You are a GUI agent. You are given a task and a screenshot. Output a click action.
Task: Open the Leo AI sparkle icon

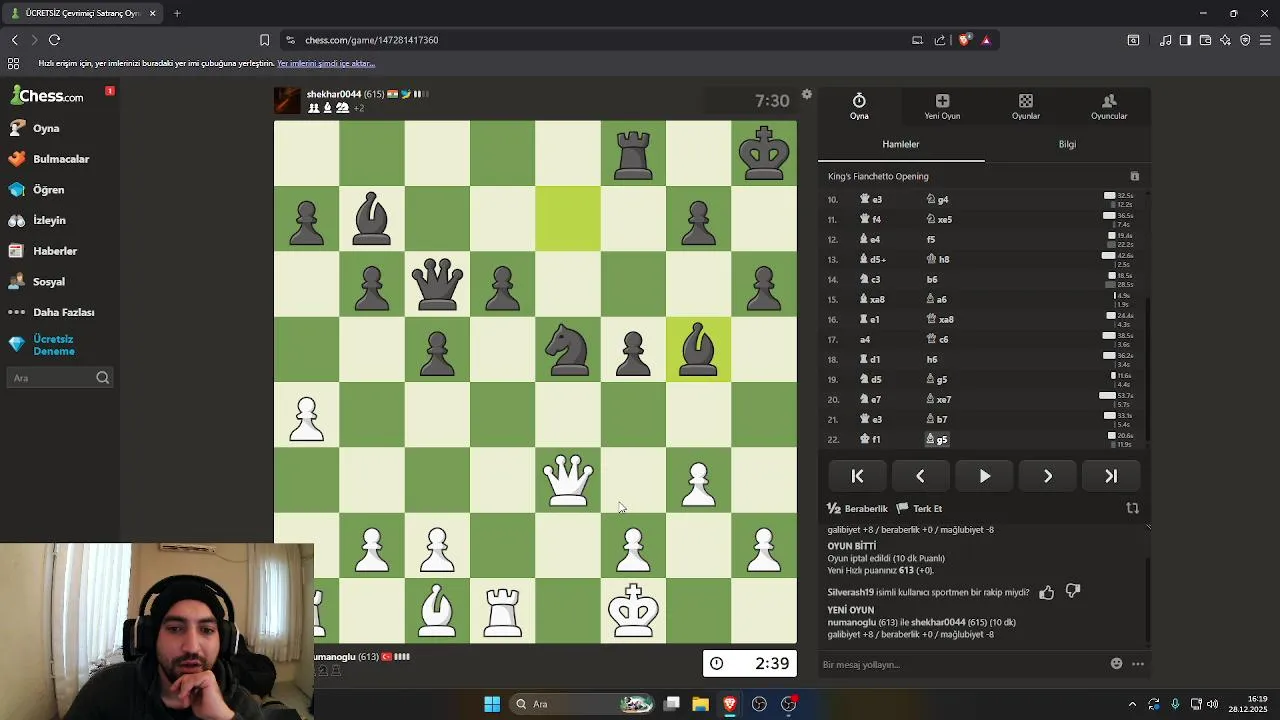pos(1225,40)
